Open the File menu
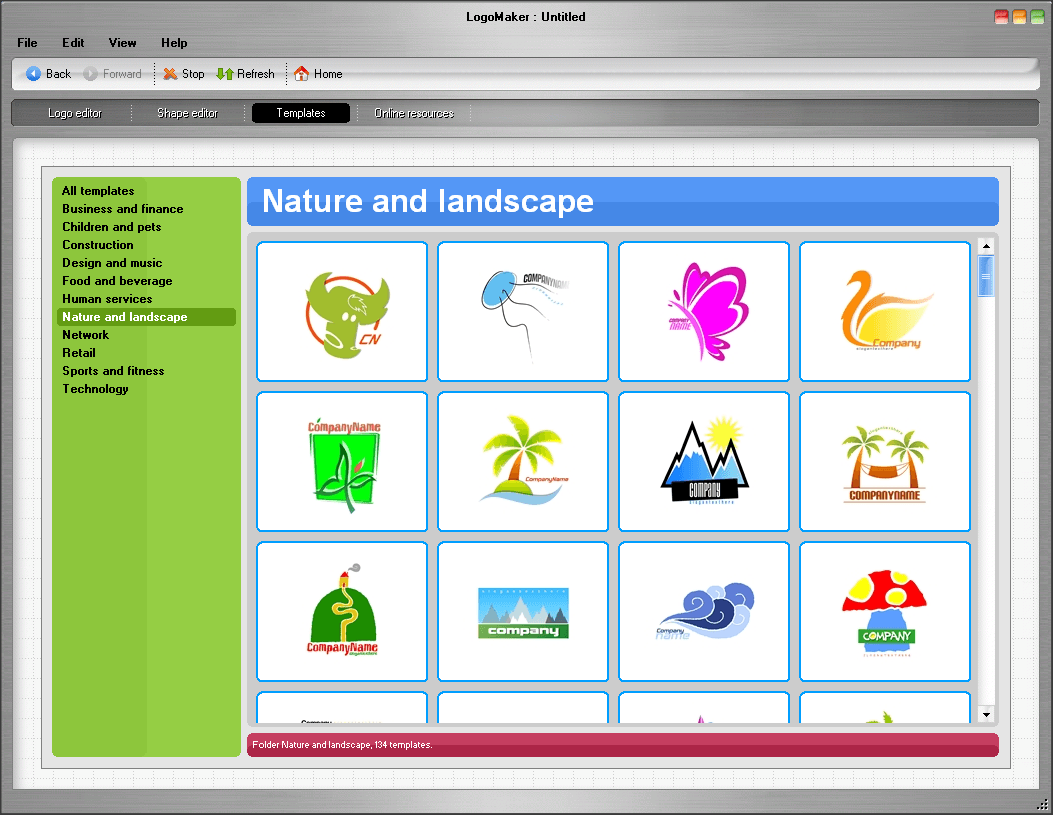Screen dimensions: 1053x815 [x=26, y=43]
